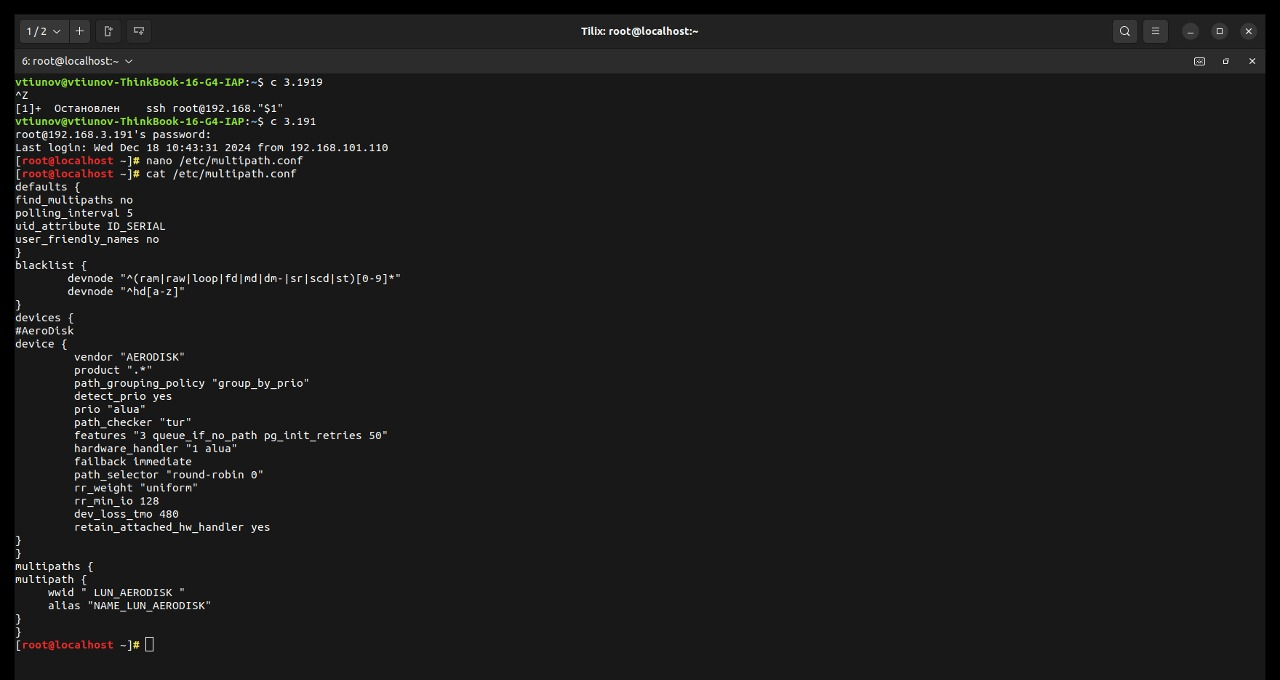Add a new session with the plus button
Screen dimensions: 1280x680
click(x=80, y=31)
